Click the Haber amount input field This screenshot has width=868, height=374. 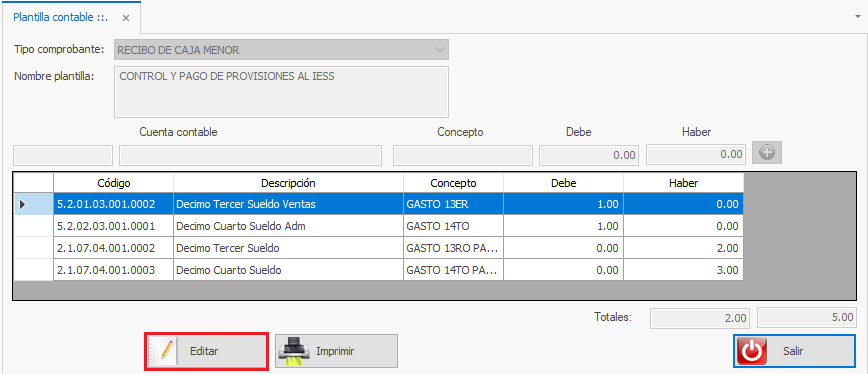point(696,154)
